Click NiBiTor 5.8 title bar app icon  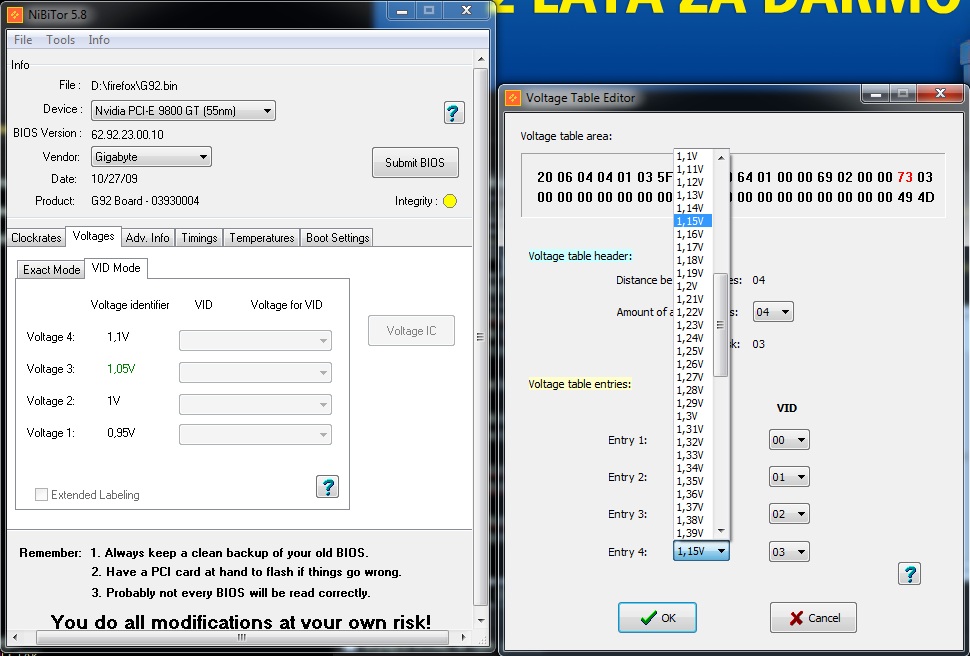point(16,14)
